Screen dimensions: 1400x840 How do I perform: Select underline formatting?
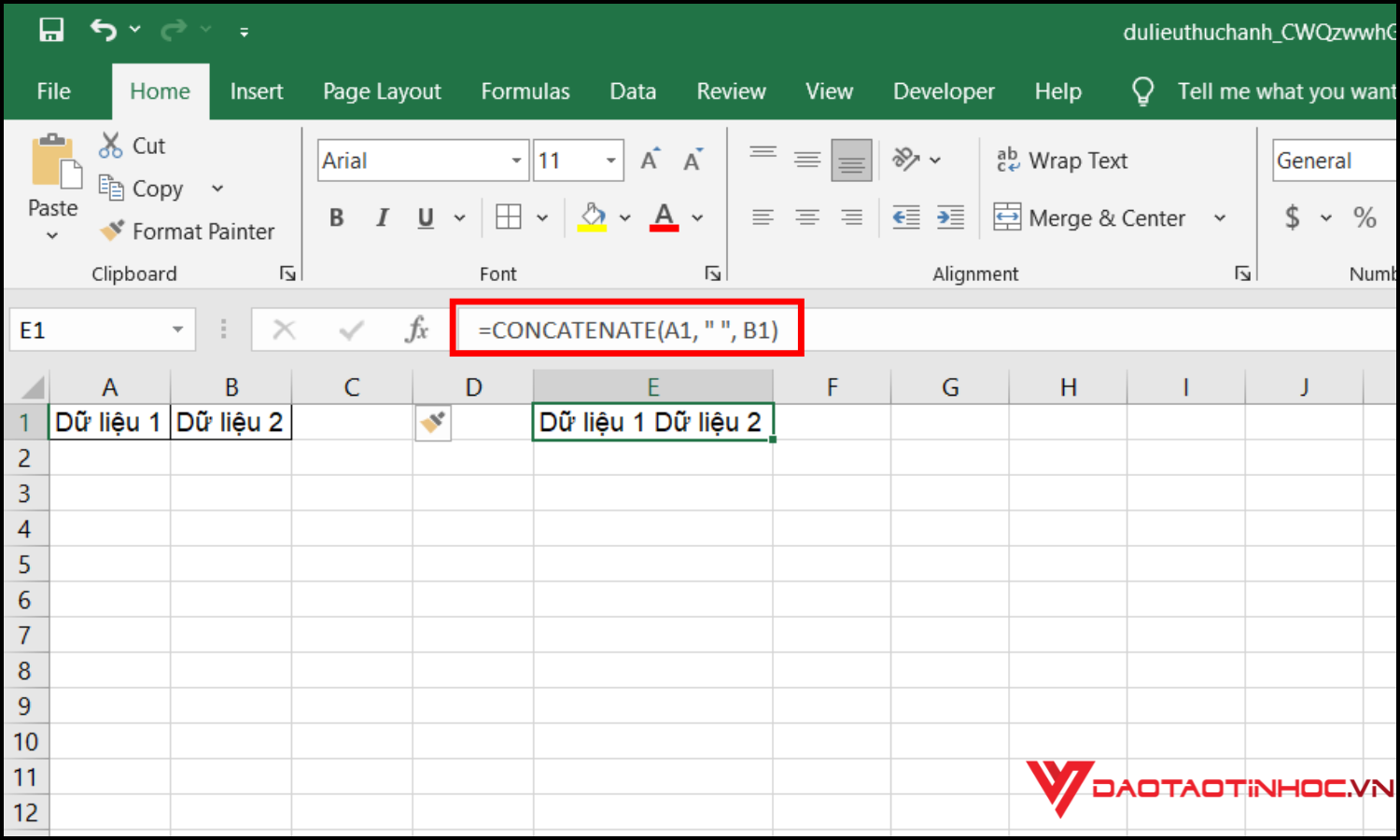pos(426,217)
